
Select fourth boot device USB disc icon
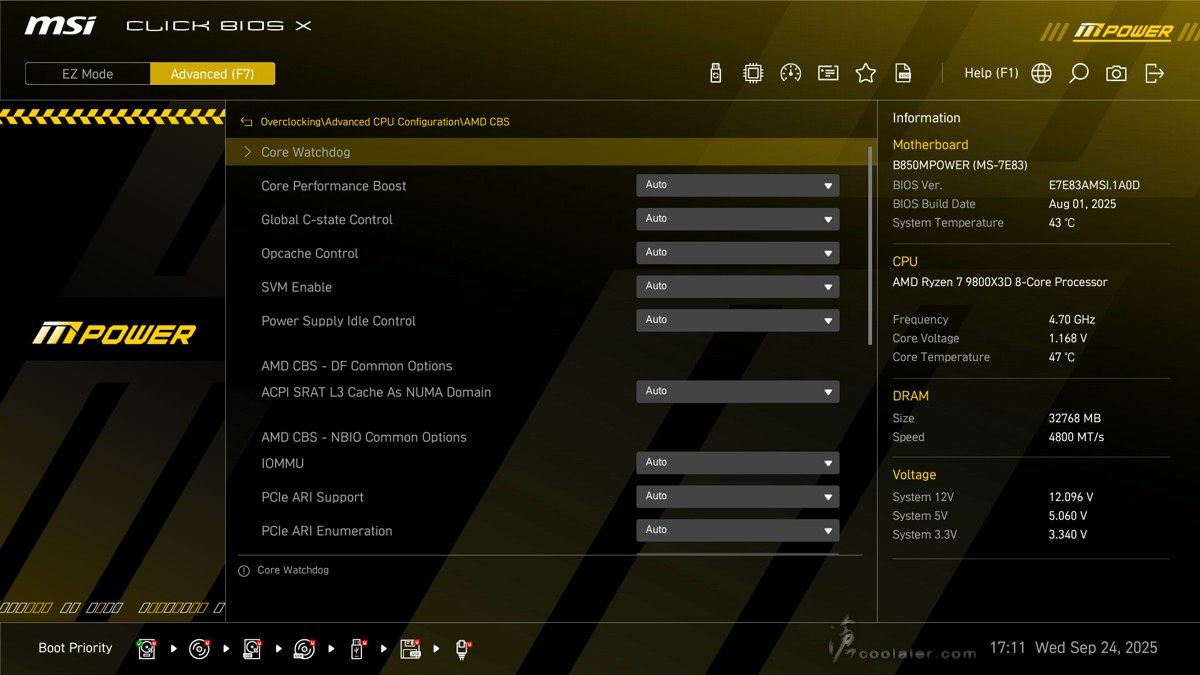(x=305, y=649)
